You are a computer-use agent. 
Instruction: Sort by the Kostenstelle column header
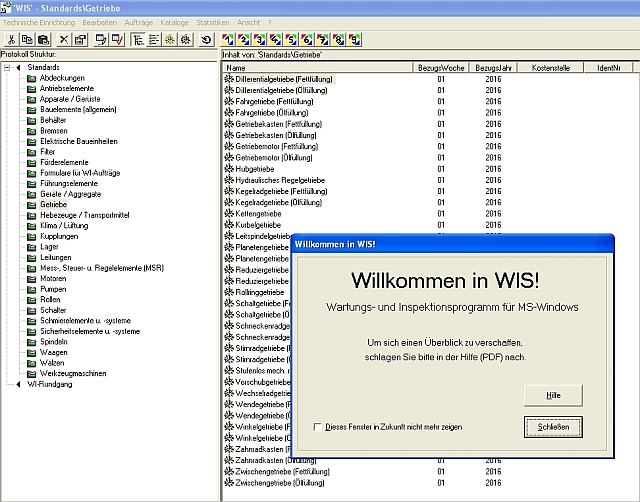(x=551, y=68)
